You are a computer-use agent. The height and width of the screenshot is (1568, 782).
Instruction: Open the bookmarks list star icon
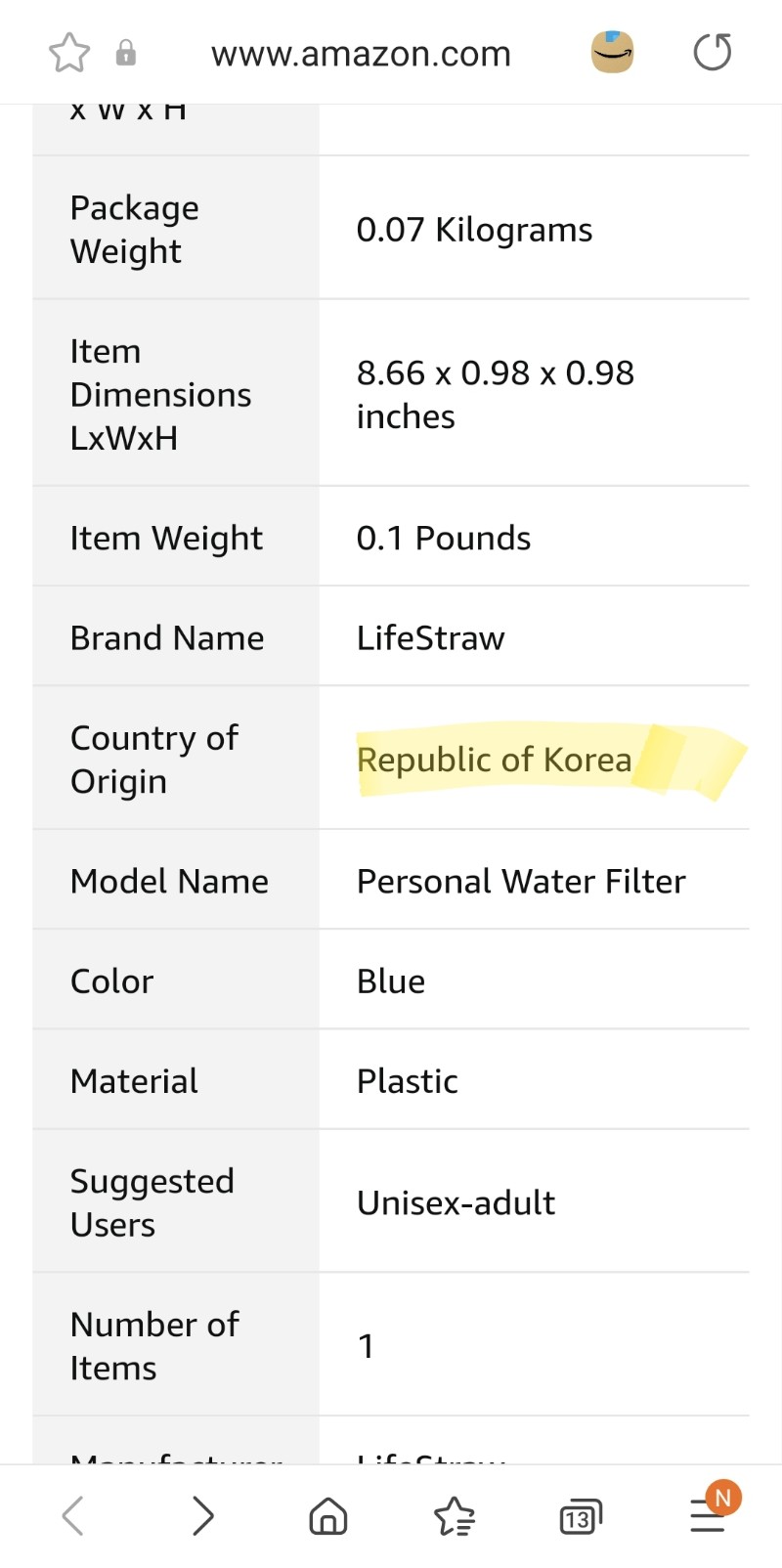(x=454, y=1517)
